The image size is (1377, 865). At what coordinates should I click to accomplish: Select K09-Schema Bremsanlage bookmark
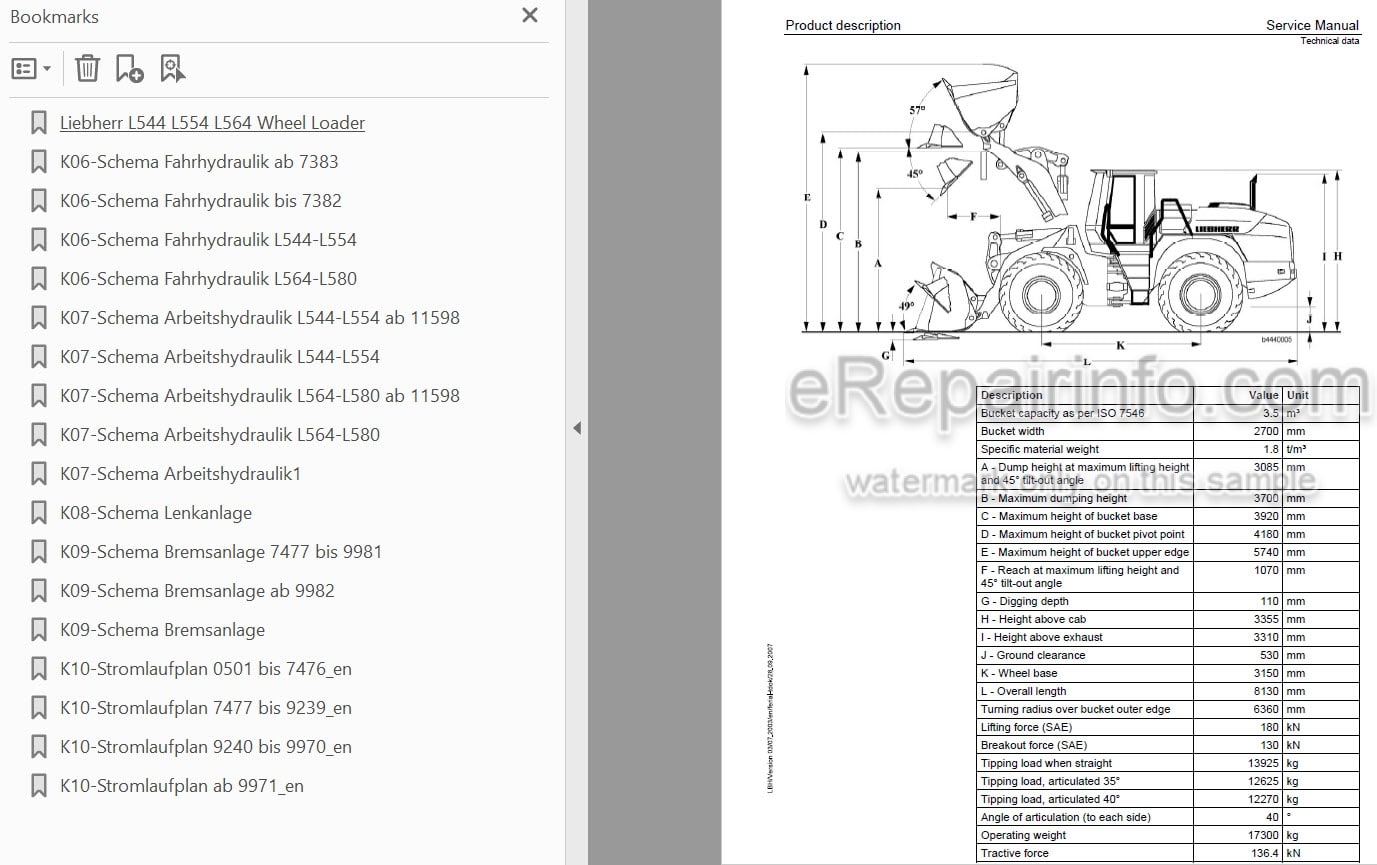tap(163, 630)
